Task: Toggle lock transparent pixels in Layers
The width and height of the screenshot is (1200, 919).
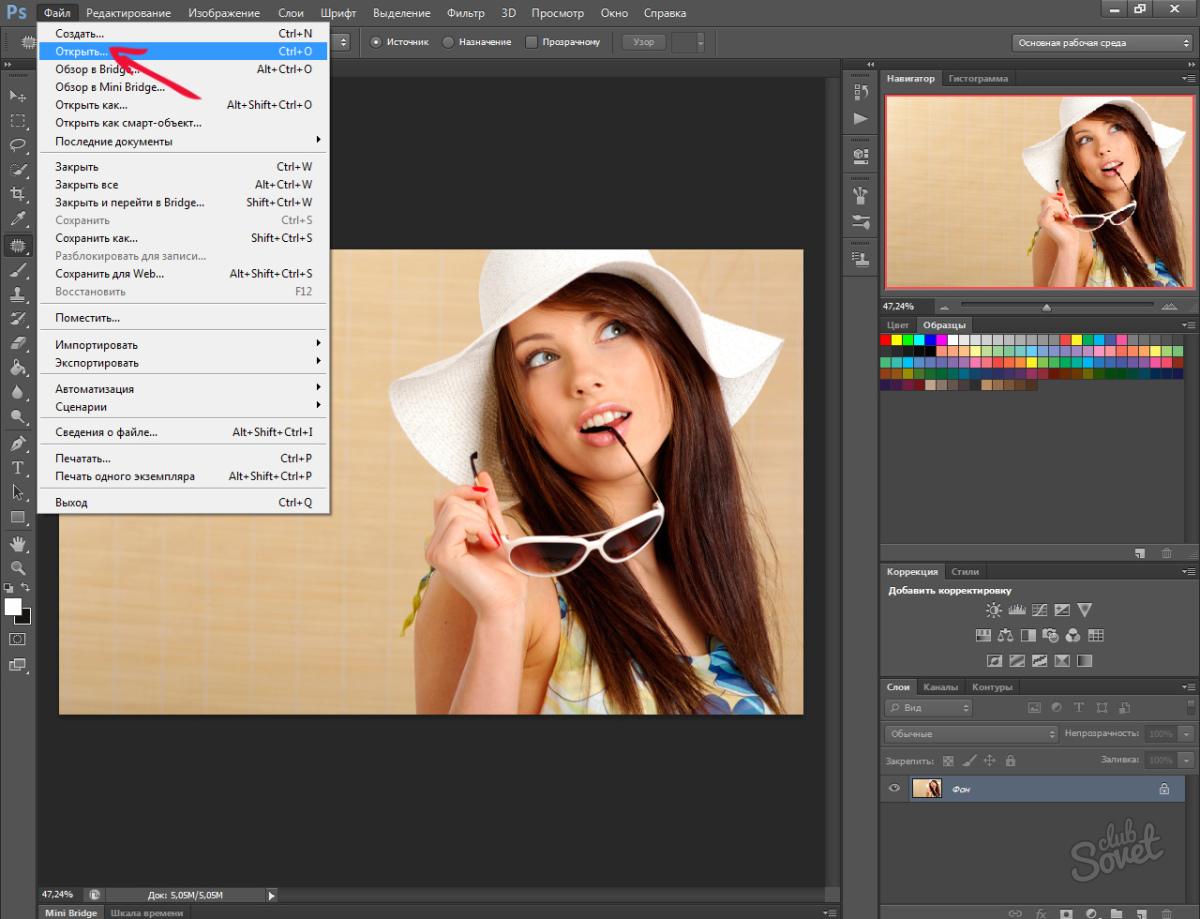Action: tap(949, 761)
